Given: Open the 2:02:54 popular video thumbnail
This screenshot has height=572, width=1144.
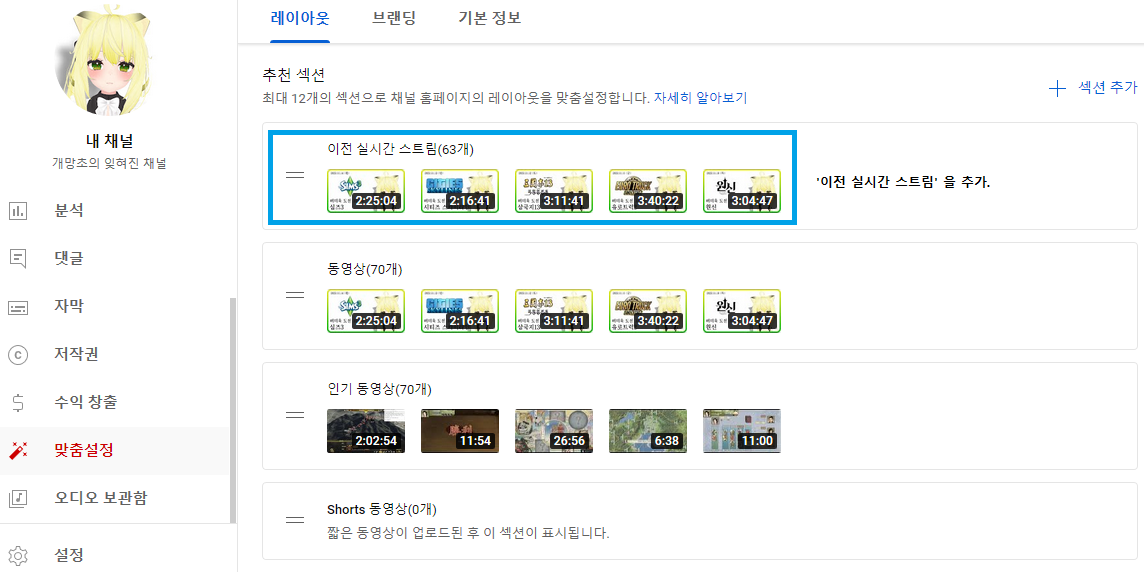Looking at the screenshot, I should [366, 430].
